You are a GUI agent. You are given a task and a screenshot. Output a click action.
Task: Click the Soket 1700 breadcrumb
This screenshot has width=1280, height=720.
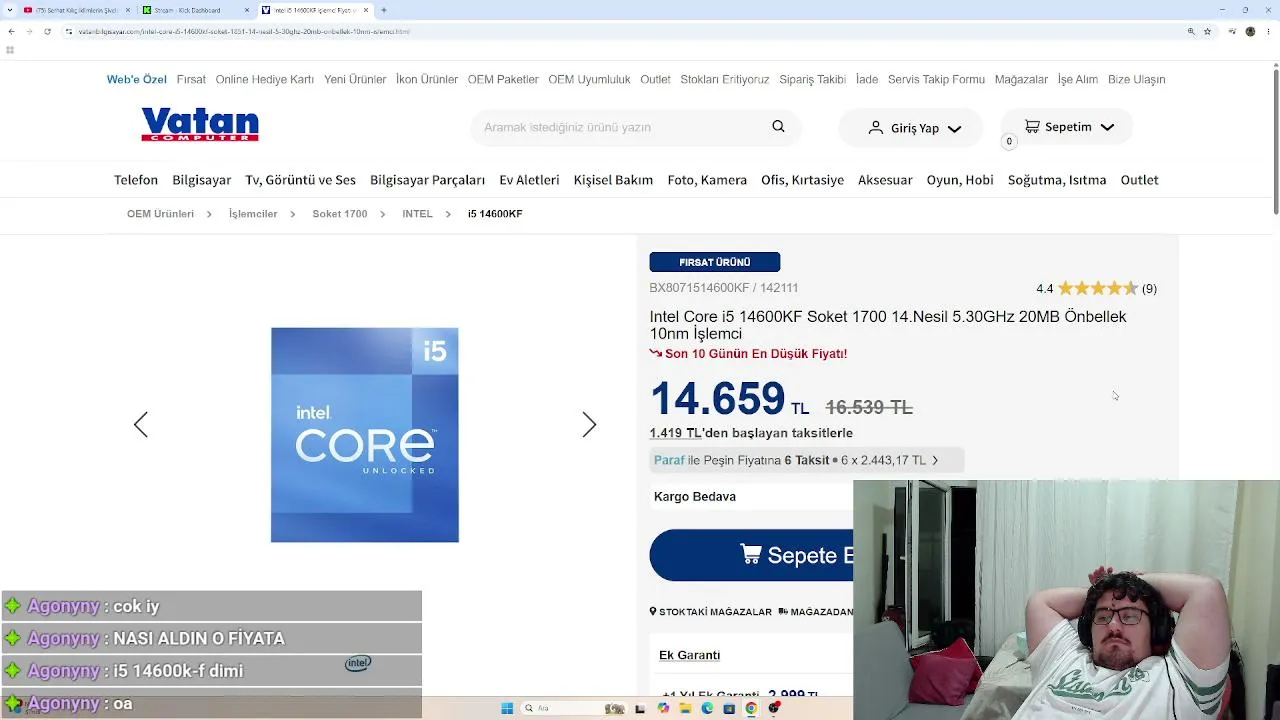point(340,214)
